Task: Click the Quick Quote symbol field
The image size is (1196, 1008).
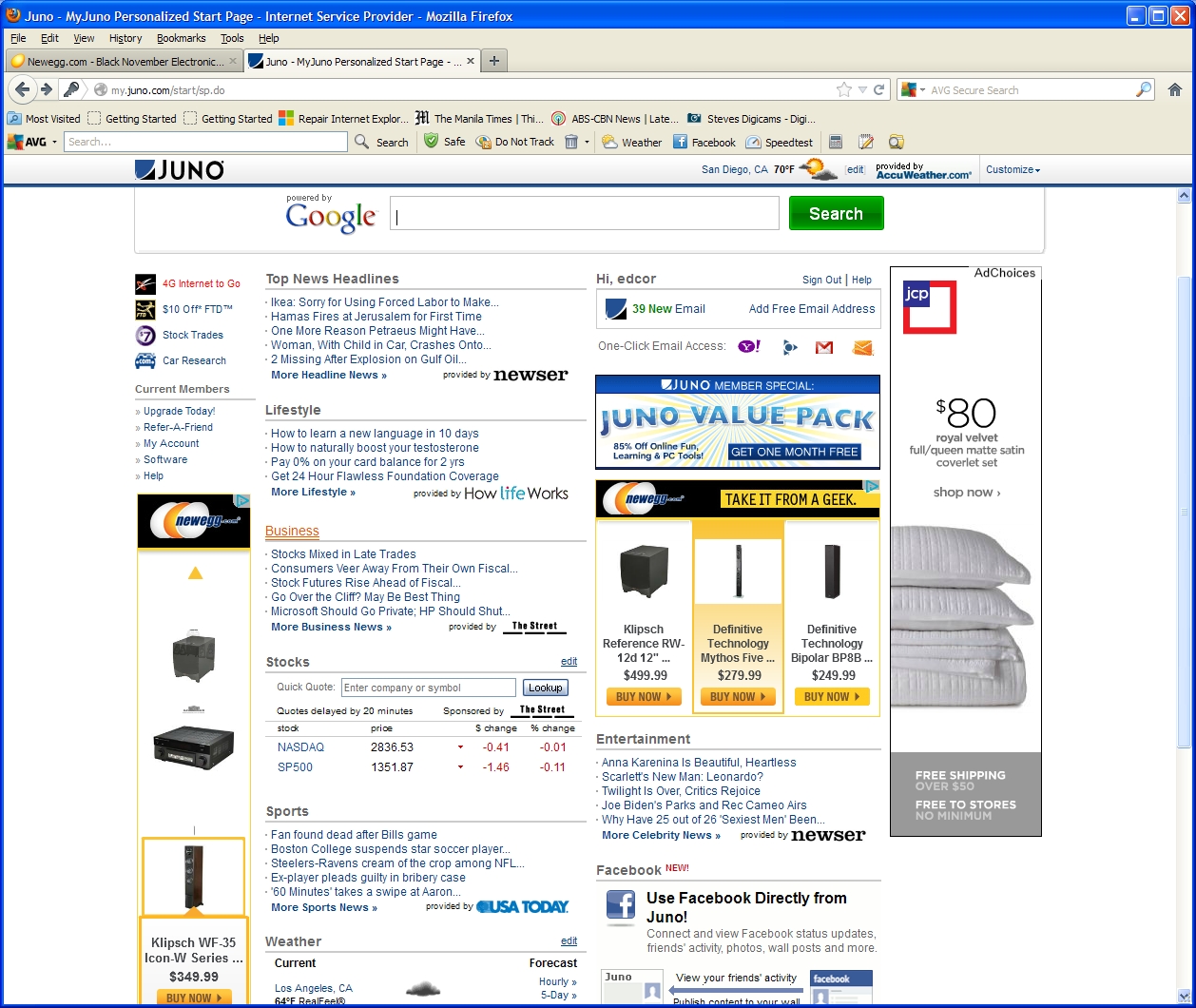Action: [x=428, y=688]
